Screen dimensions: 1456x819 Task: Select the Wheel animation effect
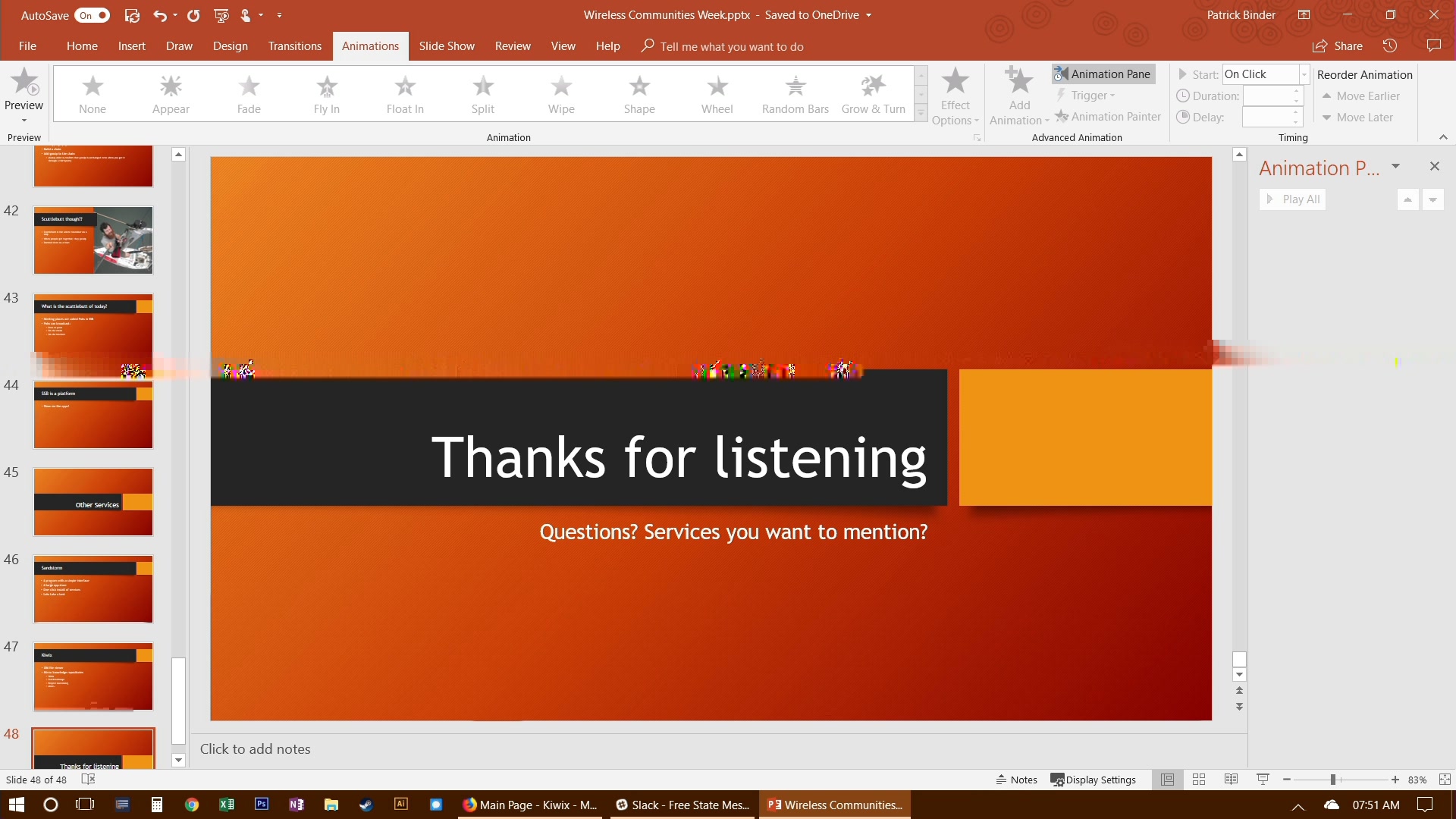[x=717, y=94]
